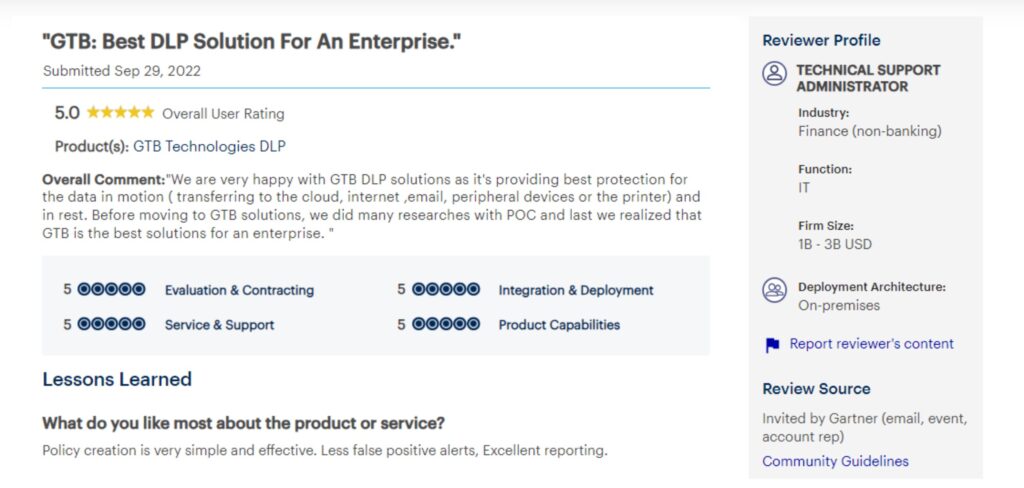The image size is (1024, 488).
Task: Click the Evaluation & Contracting rating circles
Action: 111,289
